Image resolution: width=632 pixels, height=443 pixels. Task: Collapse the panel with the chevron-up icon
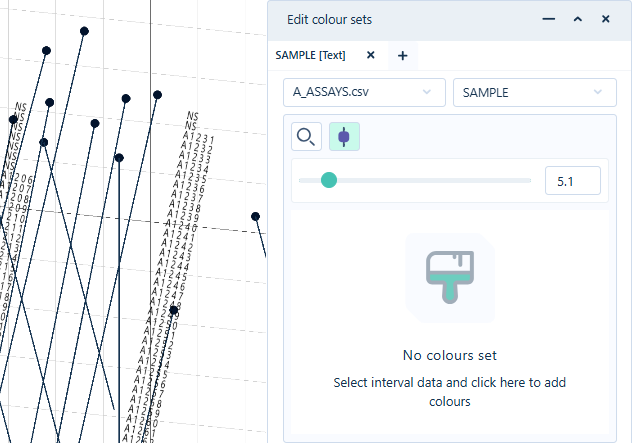pos(577,19)
